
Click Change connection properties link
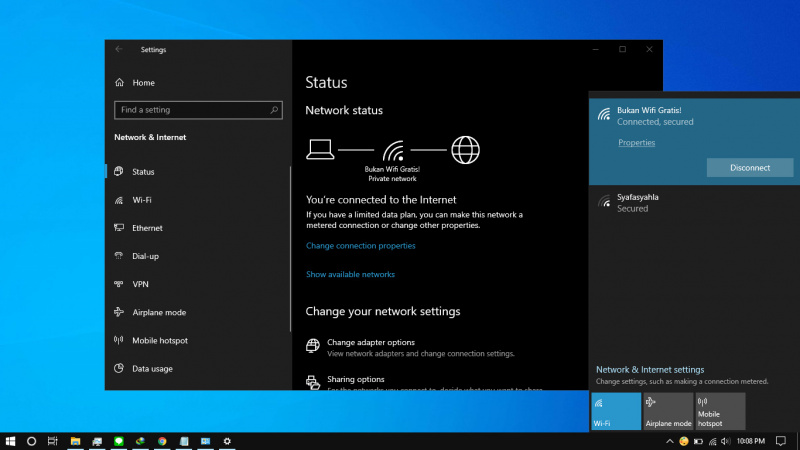coord(361,246)
